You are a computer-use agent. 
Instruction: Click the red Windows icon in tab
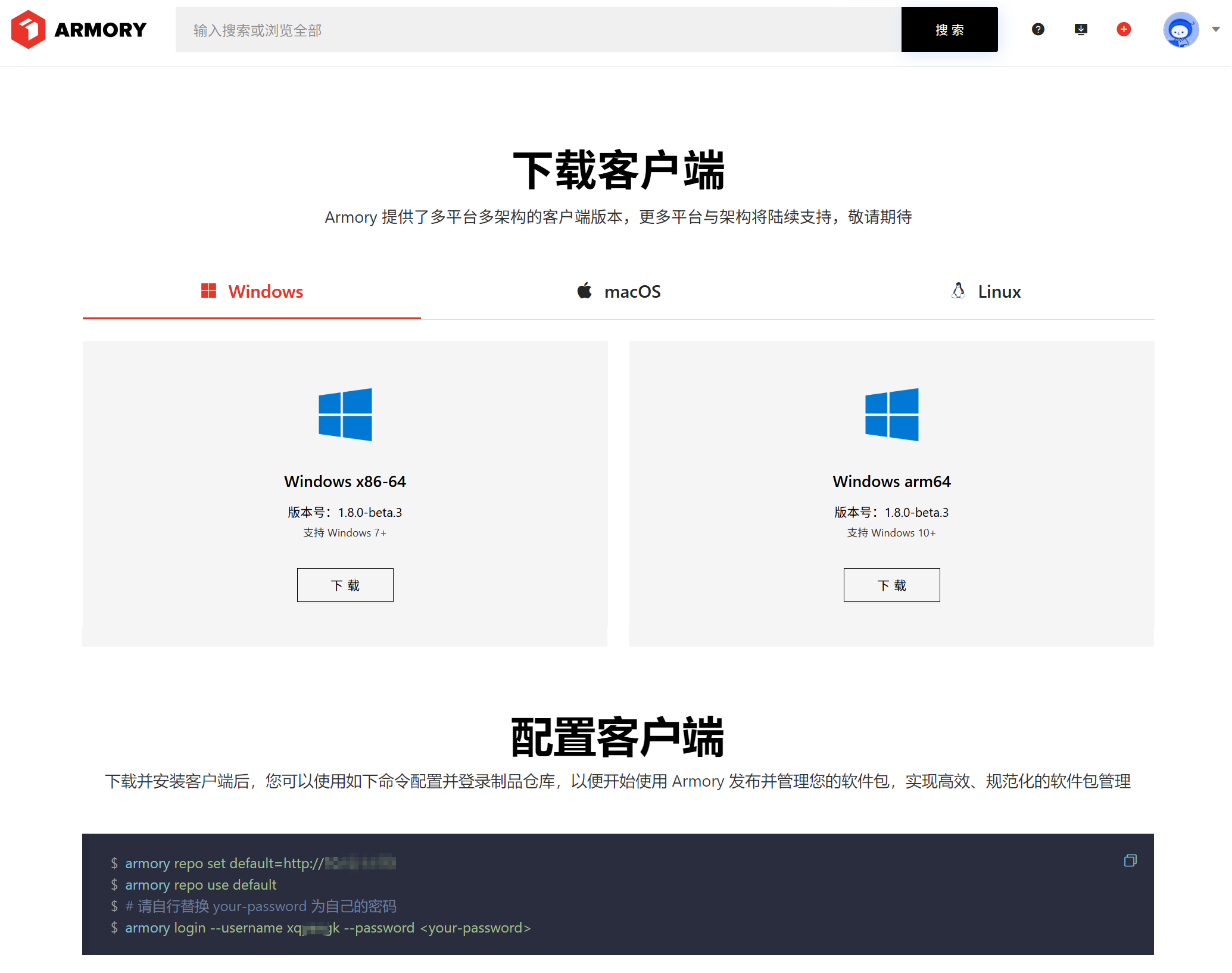[208, 291]
